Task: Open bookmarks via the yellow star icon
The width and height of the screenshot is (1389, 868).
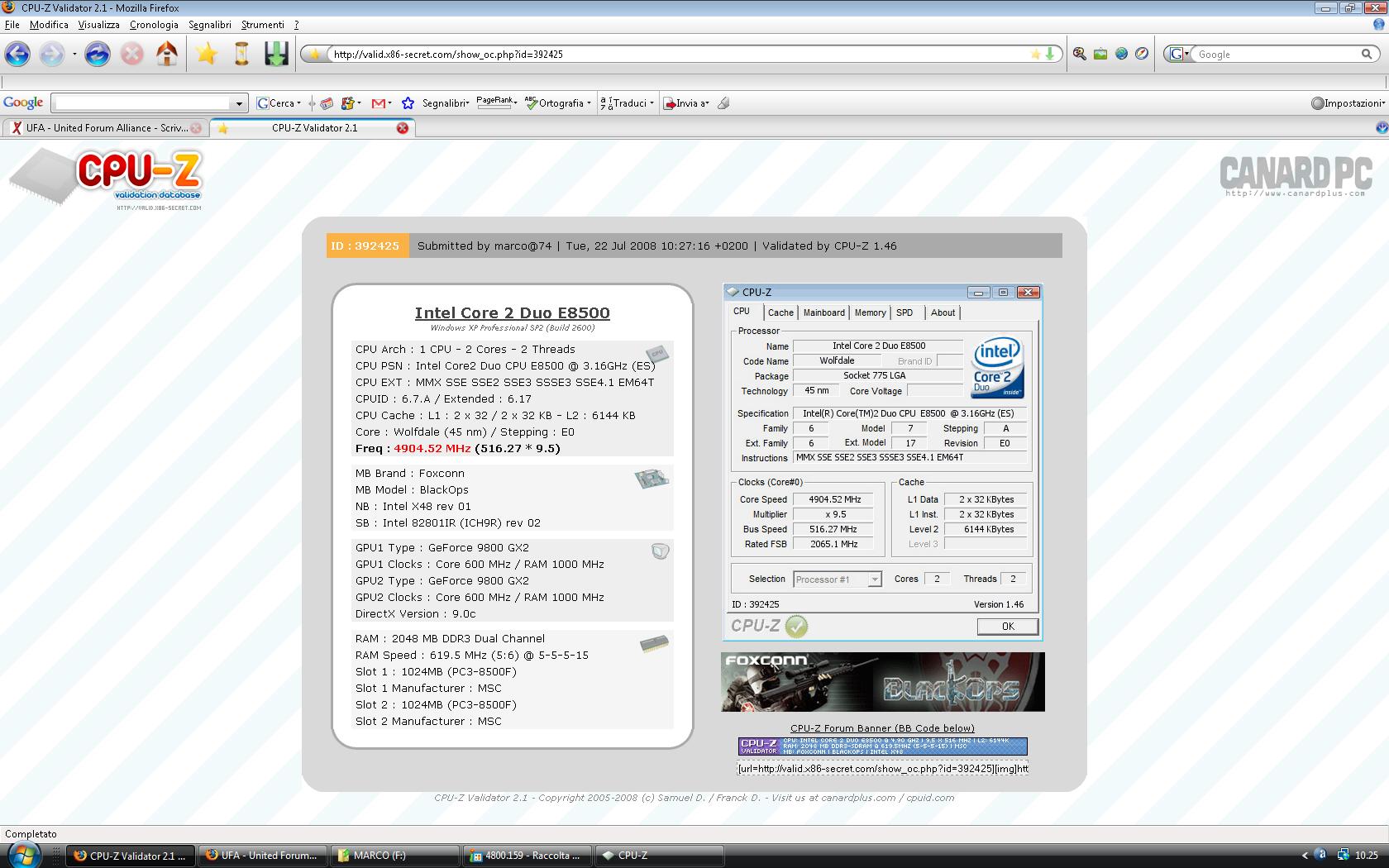Action: [x=207, y=55]
